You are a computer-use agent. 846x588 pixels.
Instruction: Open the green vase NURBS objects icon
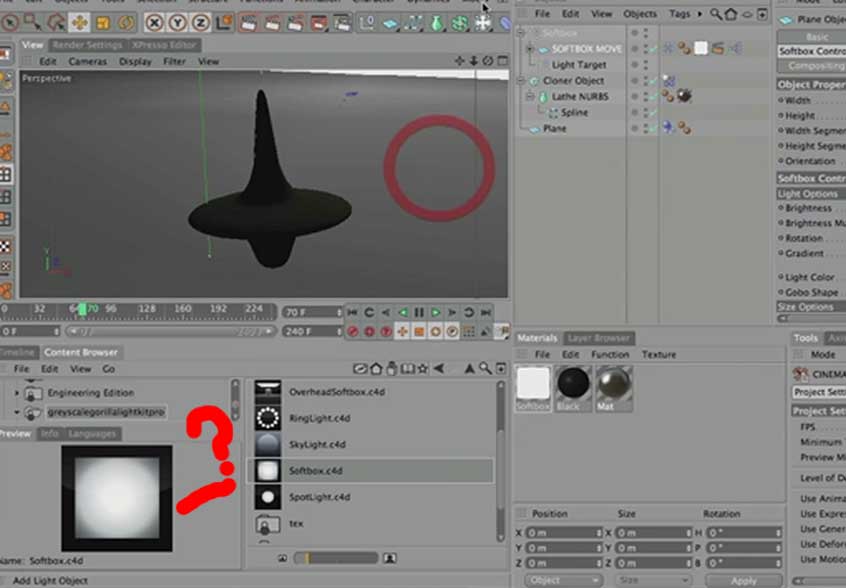coord(436,23)
